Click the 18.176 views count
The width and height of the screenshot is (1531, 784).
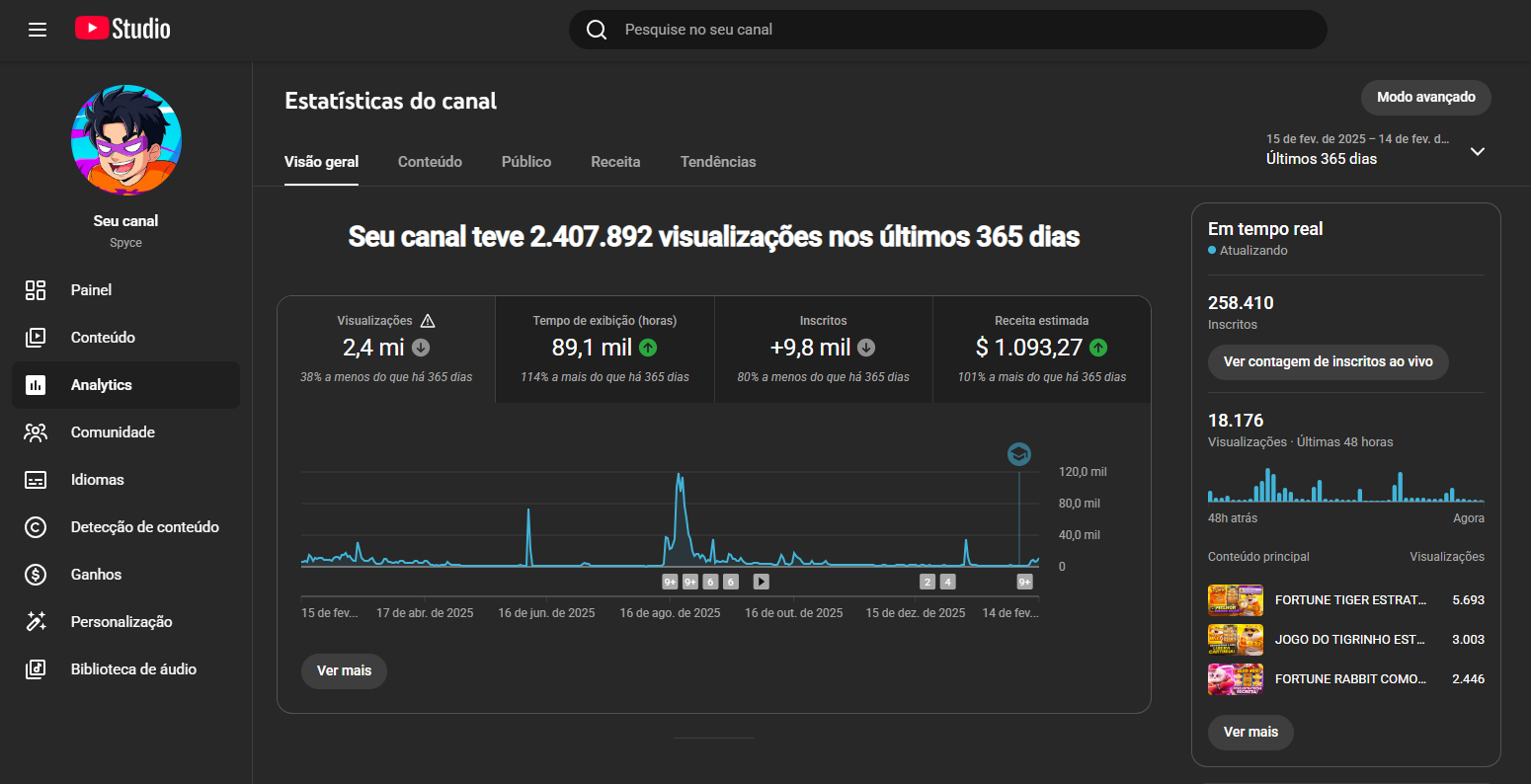point(1236,421)
